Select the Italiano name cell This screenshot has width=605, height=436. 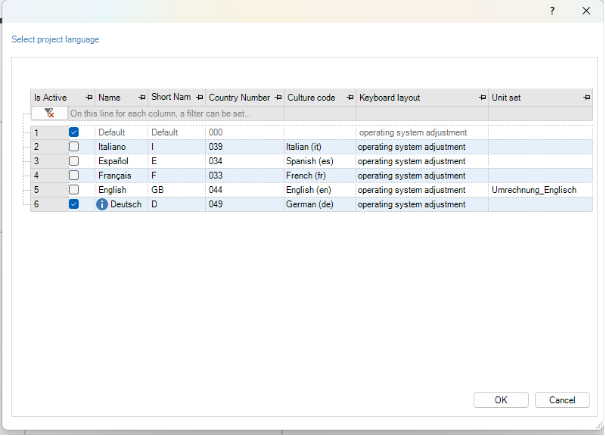[x=121, y=147]
